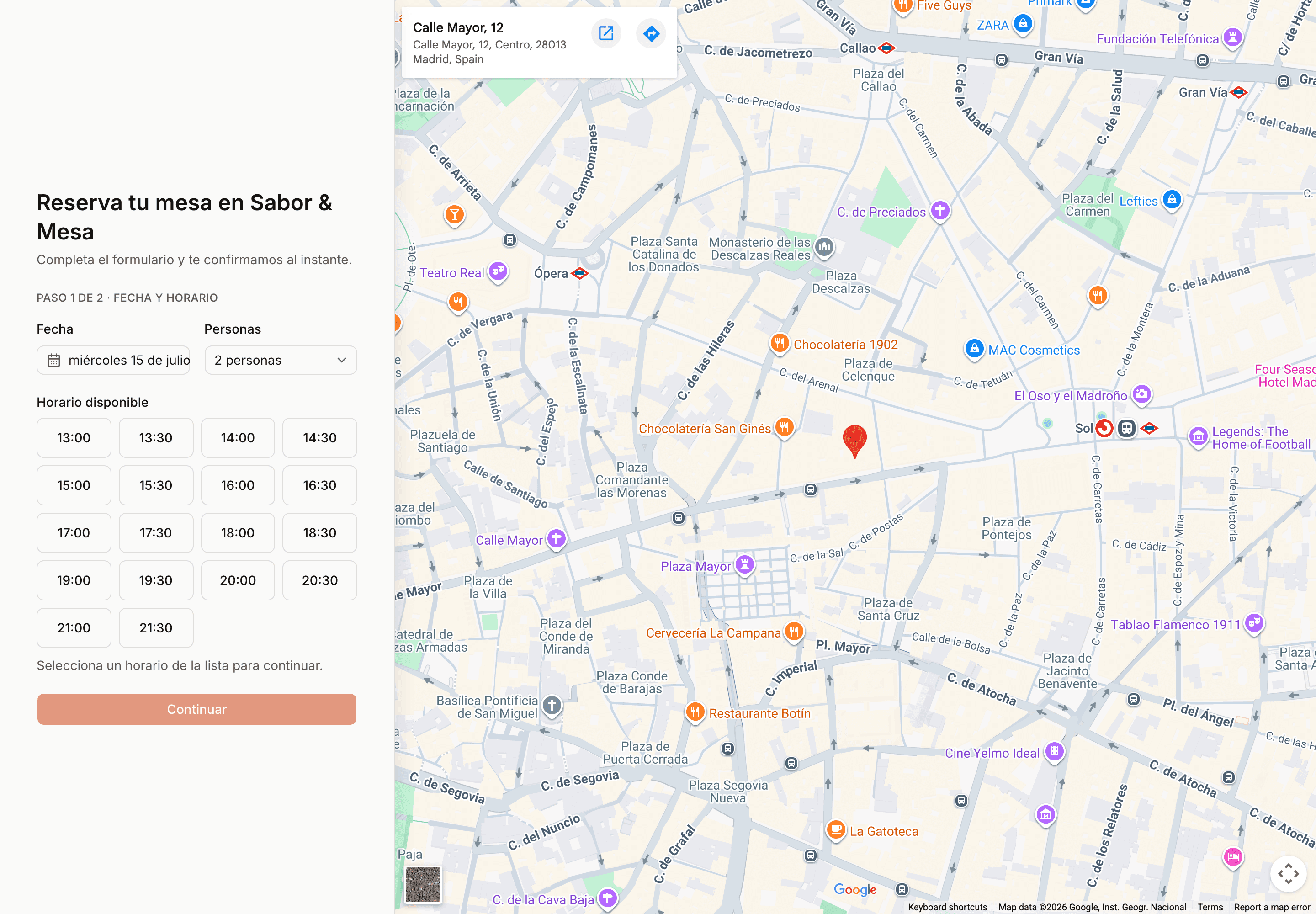The width and height of the screenshot is (1316, 914).
Task: Choose the 14:00 time slot
Action: [238, 437]
